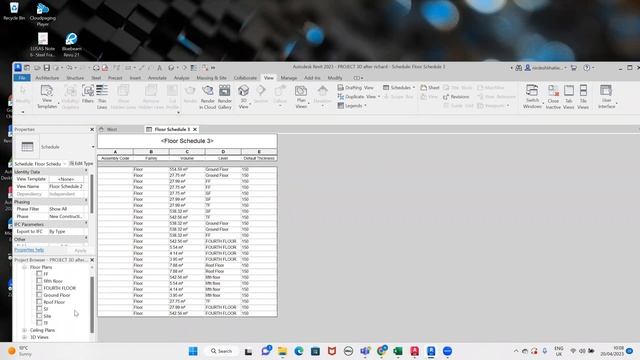This screenshot has width=640, height=360.
Task: Create a new Sheet
Action: [430, 88]
